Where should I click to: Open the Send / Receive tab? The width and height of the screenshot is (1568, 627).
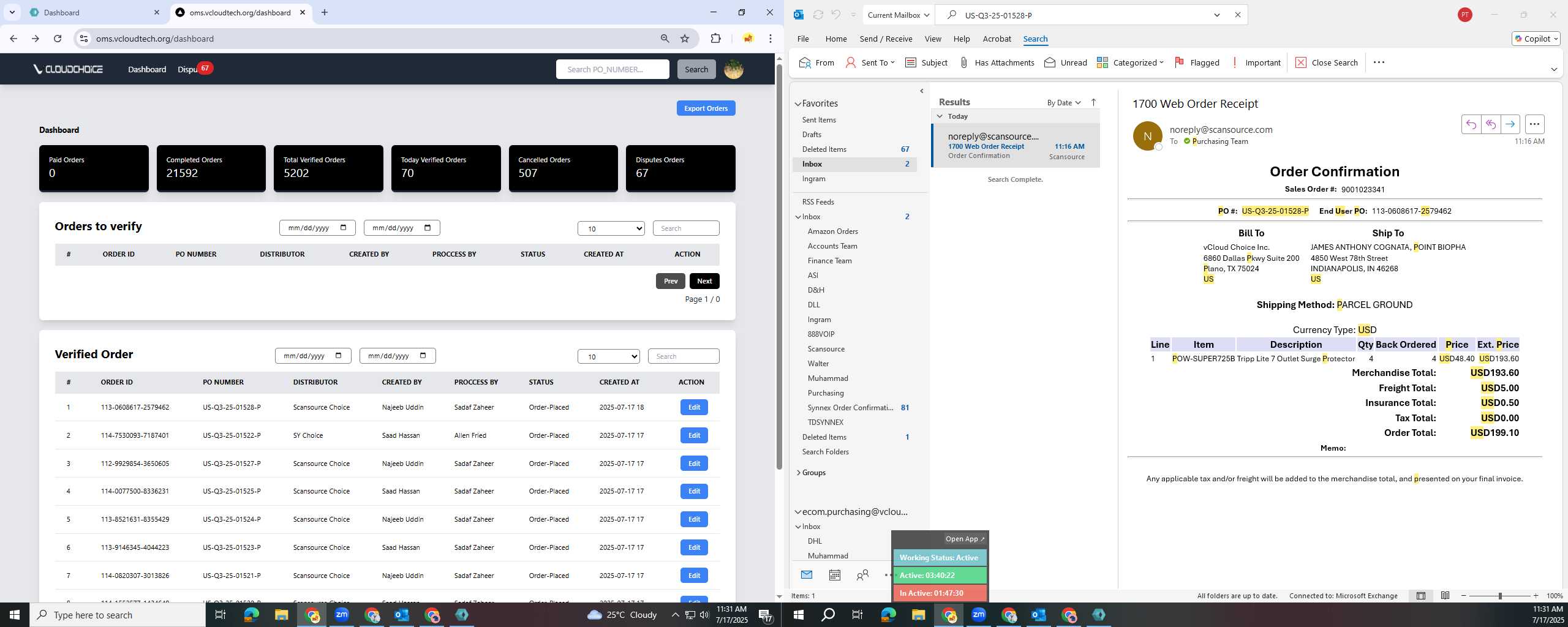point(886,39)
